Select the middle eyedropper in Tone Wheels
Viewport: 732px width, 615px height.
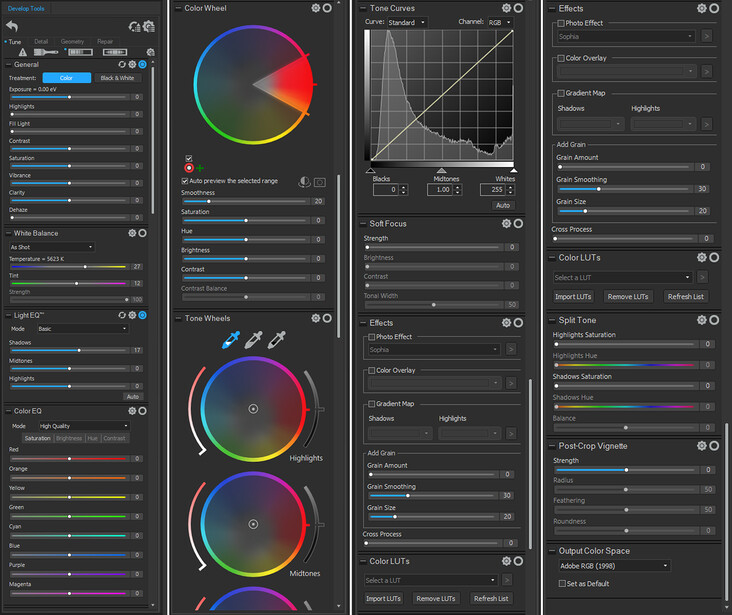(x=254, y=340)
